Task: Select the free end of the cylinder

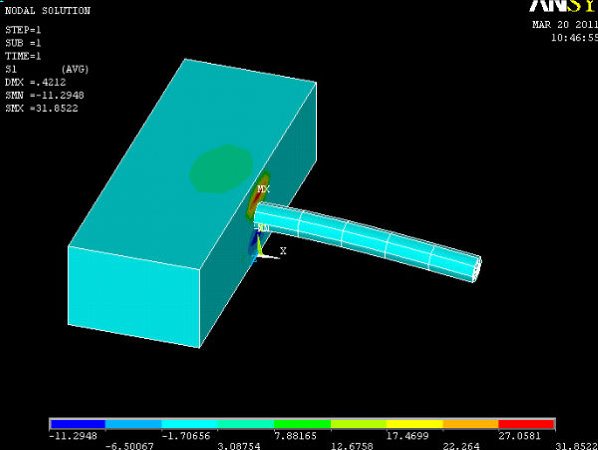Action: pyautogui.click(x=477, y=269)
